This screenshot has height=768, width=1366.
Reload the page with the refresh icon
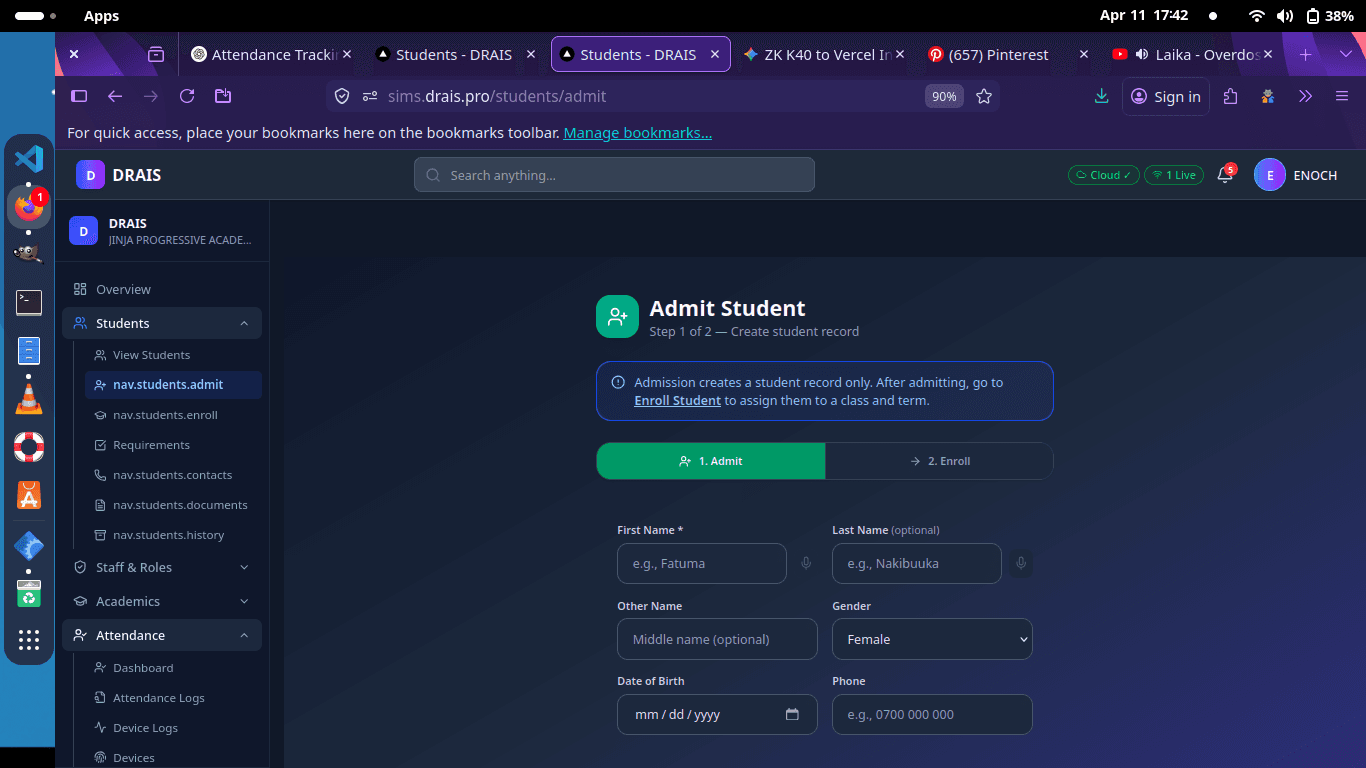(186, 96)
